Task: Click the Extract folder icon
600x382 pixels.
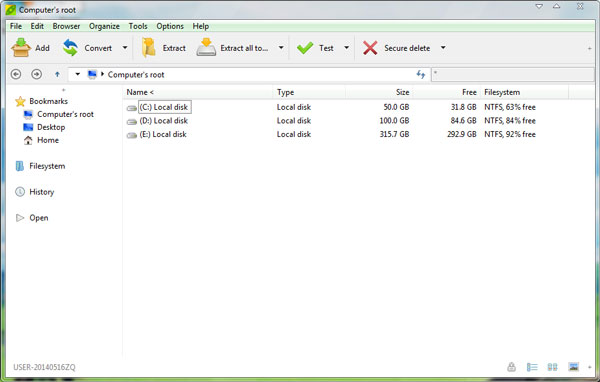Action: pyautogui.click(x=148, y=48)
